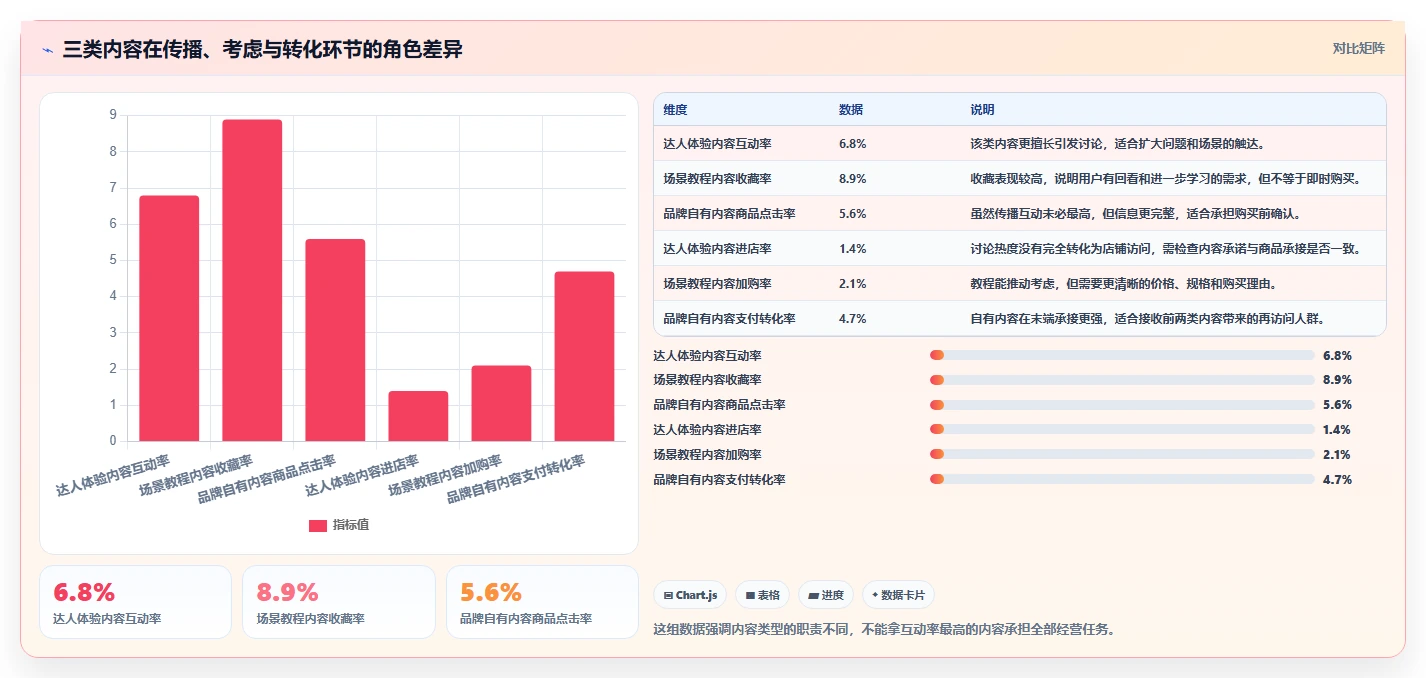The width and height of the screenshot is (1426, 678).
Task: Select the table row 达人体验内容互动率
Action: (1020, 144)
